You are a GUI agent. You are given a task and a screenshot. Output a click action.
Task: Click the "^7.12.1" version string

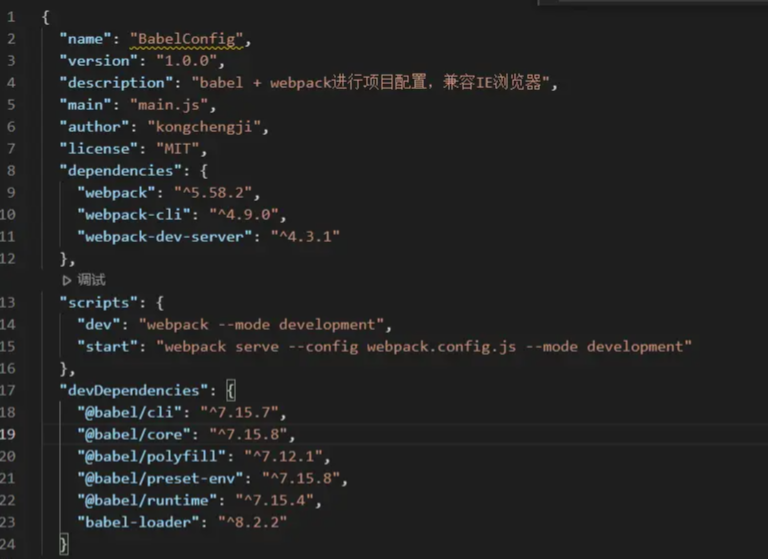pos(283,457)
